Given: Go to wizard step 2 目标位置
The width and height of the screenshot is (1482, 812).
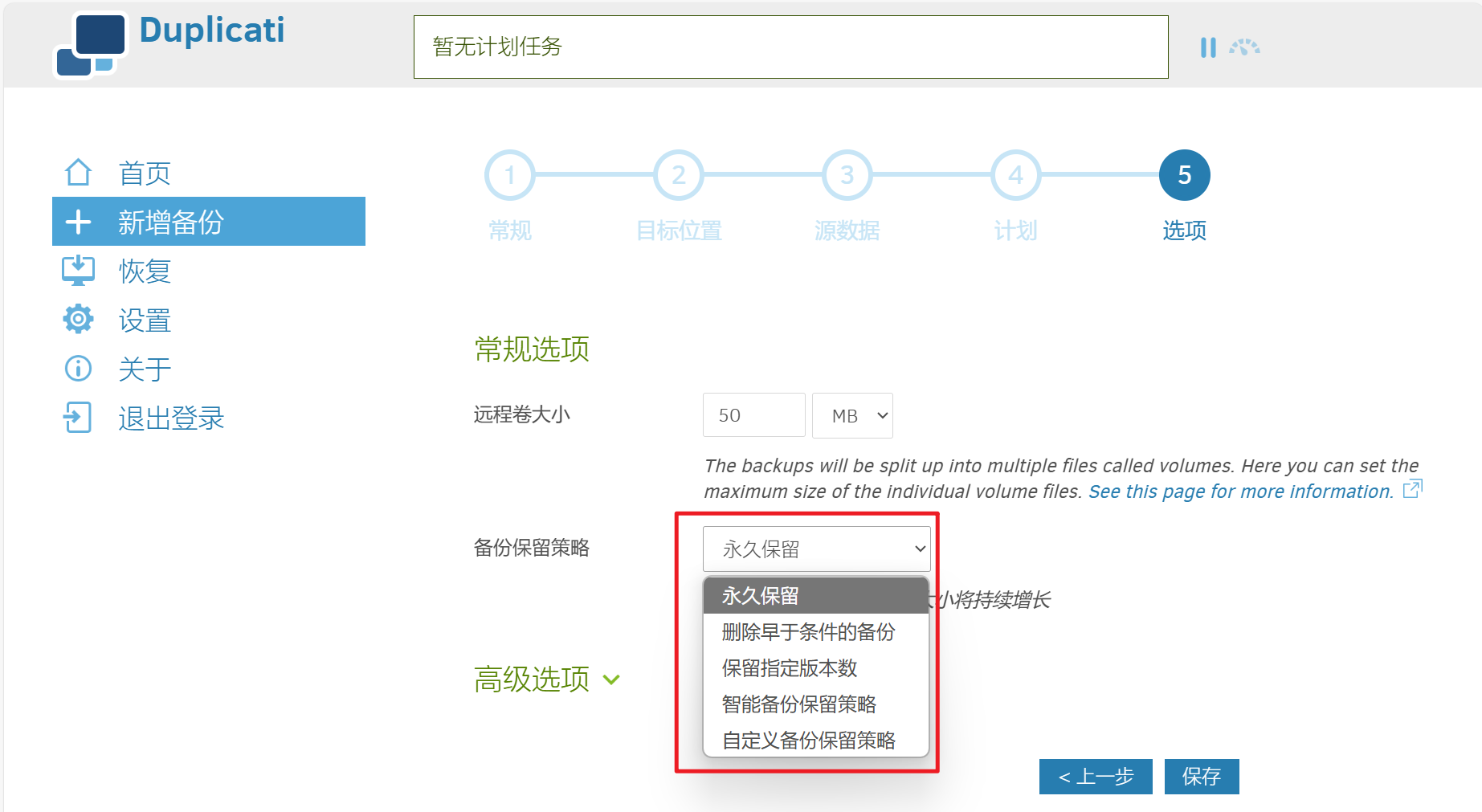Looking at the screenshot, I should tap(679, 174).
